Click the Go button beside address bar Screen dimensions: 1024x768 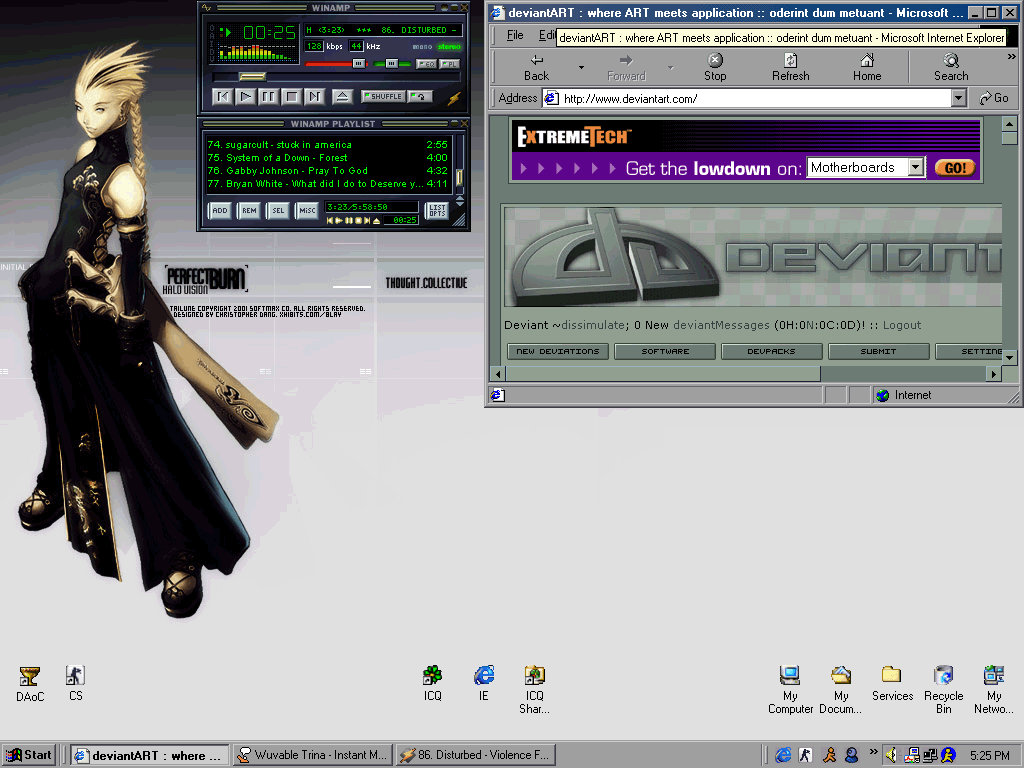pos(993,99)
